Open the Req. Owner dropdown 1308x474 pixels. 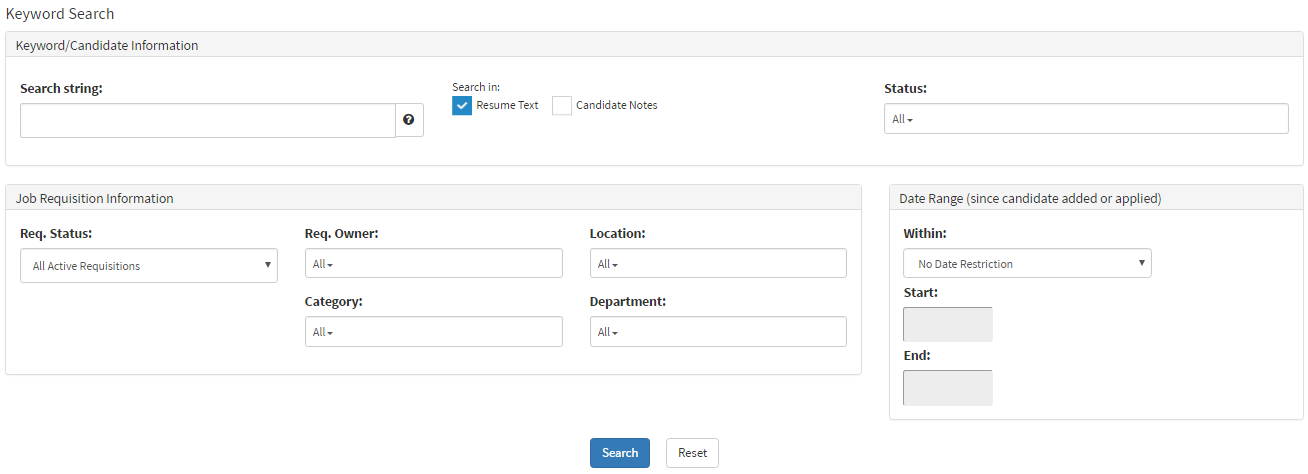click(x=433, y=264)
